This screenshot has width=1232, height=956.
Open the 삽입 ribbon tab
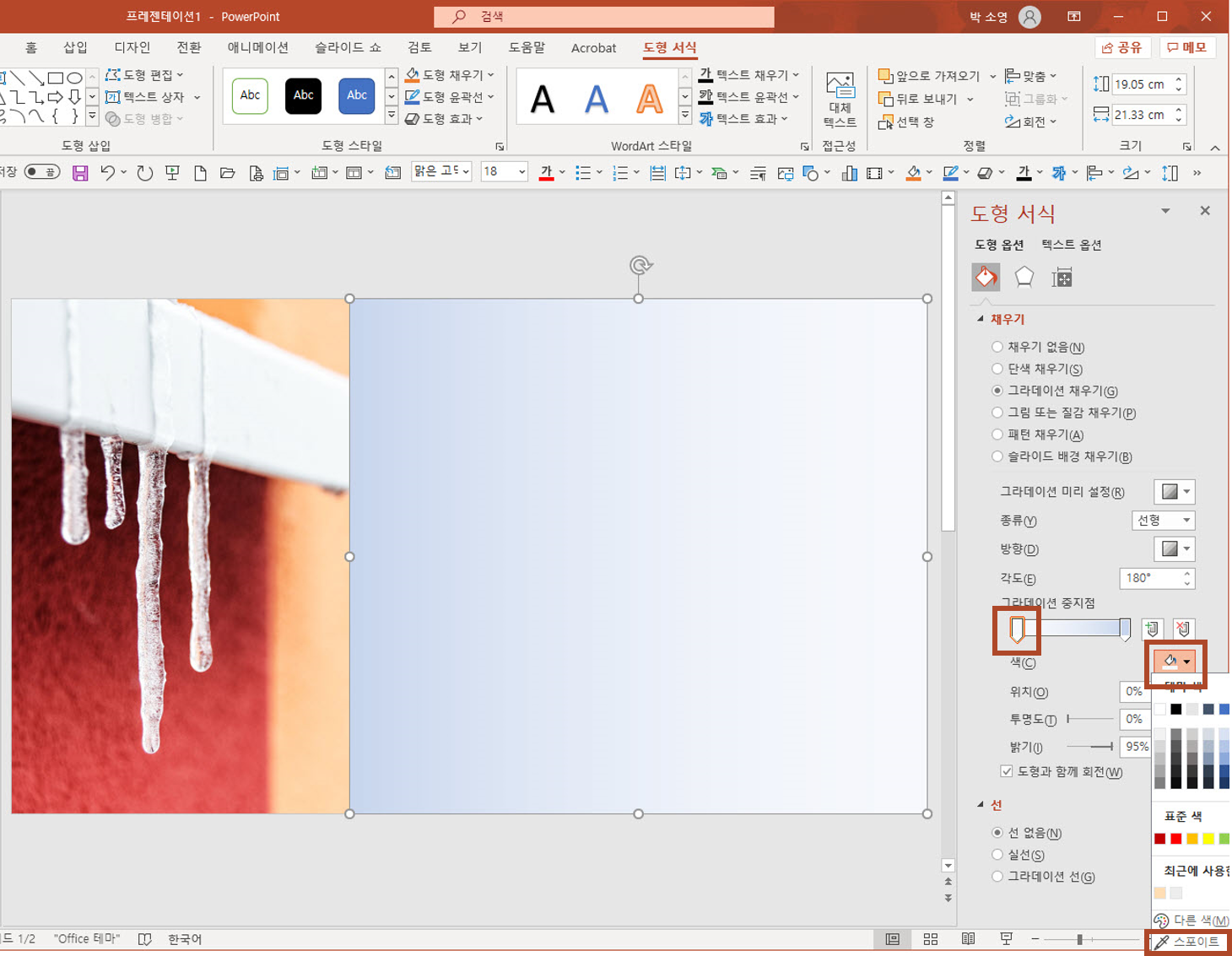pos(75,47)
